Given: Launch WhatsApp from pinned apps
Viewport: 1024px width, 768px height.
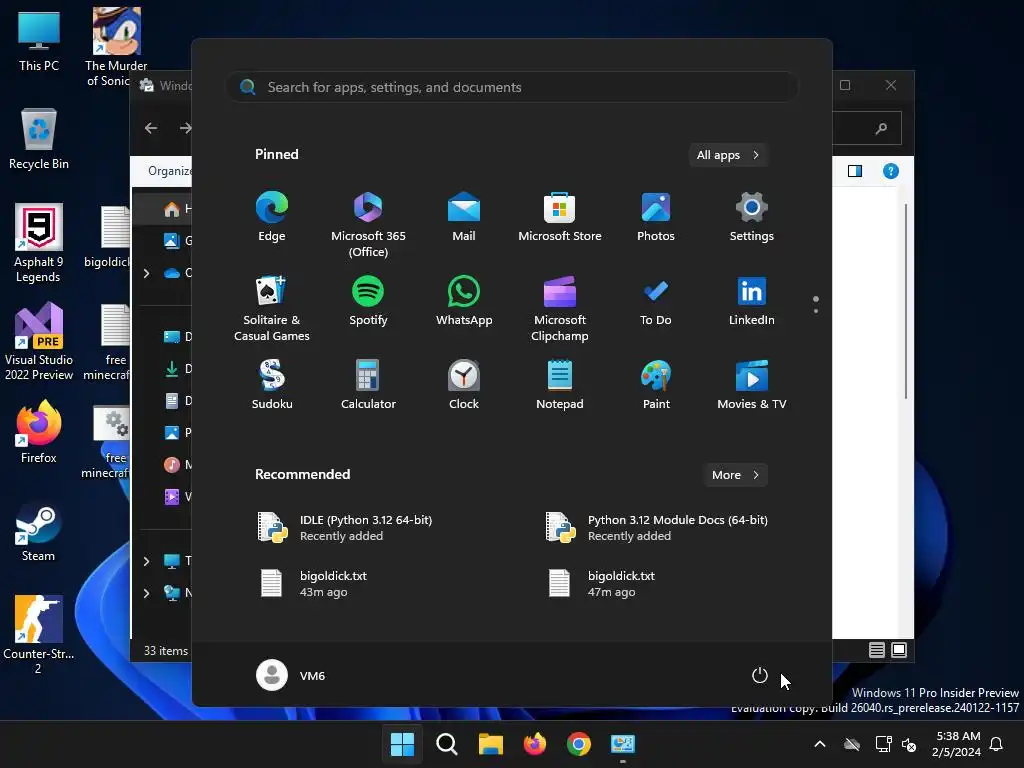Looking at the screenshot, I should point(464,300).
